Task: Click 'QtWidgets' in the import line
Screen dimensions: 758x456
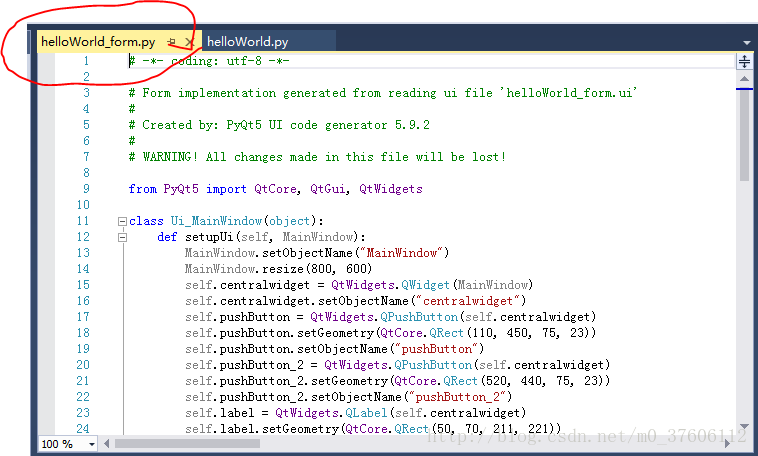Action: coord(391,189)
